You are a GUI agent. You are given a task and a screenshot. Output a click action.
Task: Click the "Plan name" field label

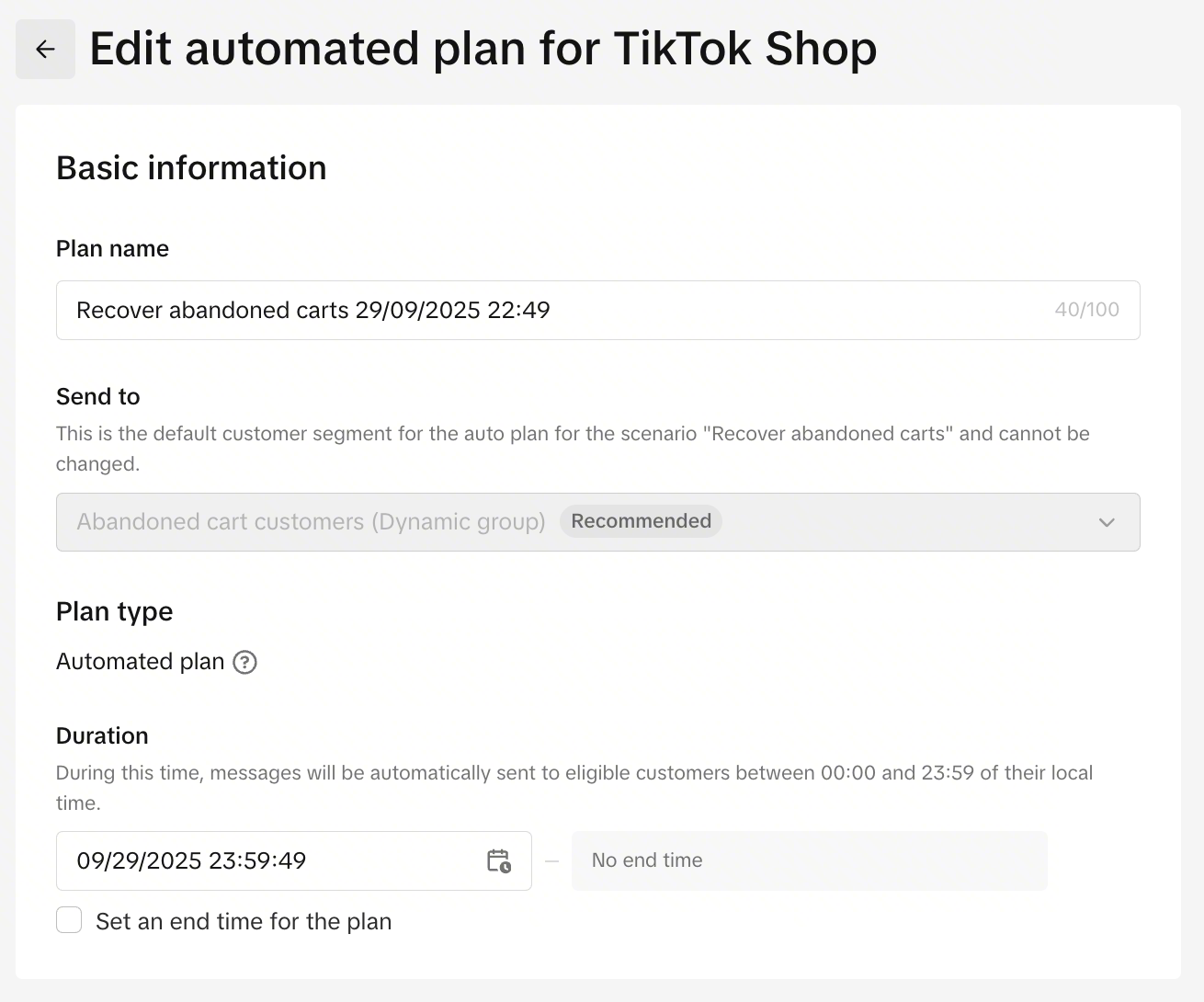pos(112,249)
